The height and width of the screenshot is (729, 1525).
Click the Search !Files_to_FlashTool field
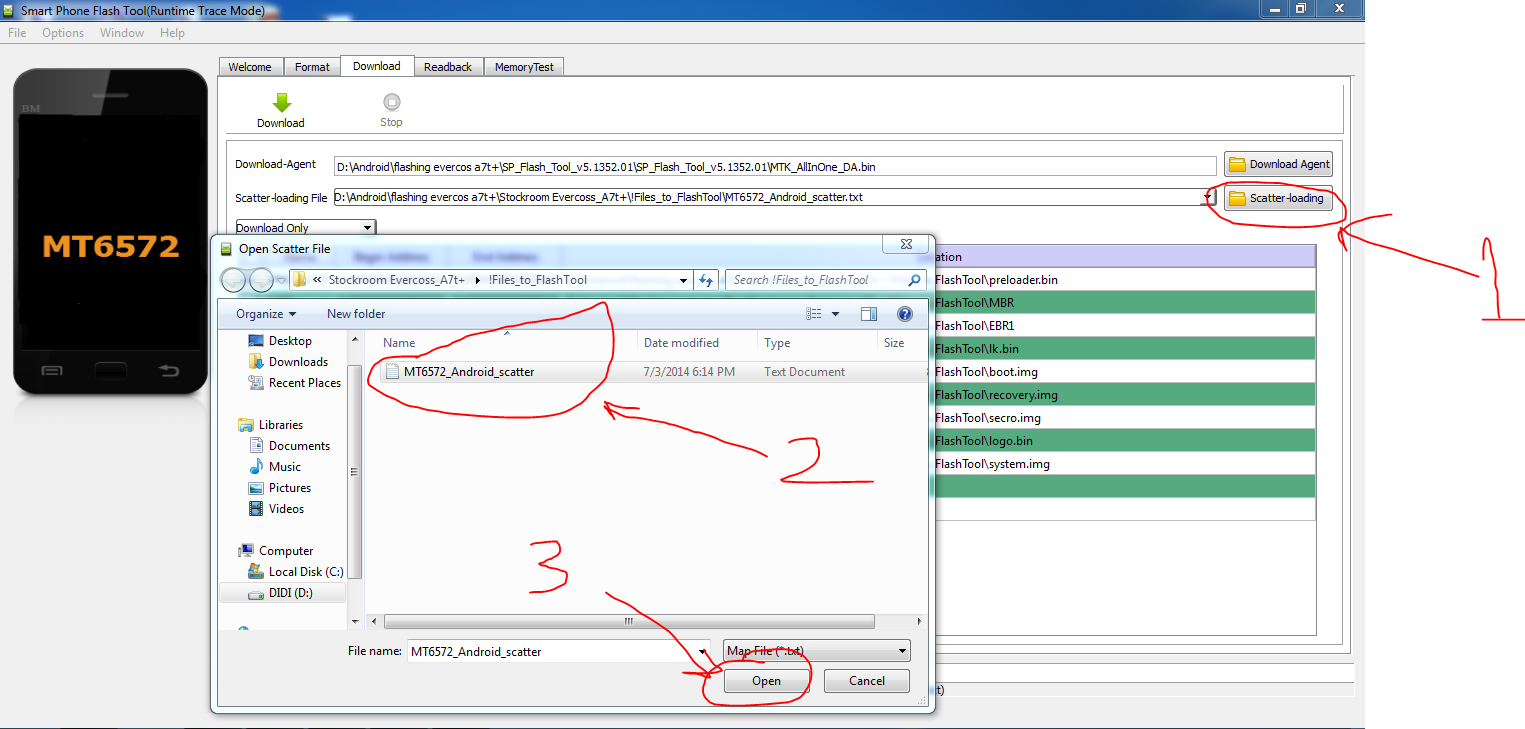click(816, 280)
